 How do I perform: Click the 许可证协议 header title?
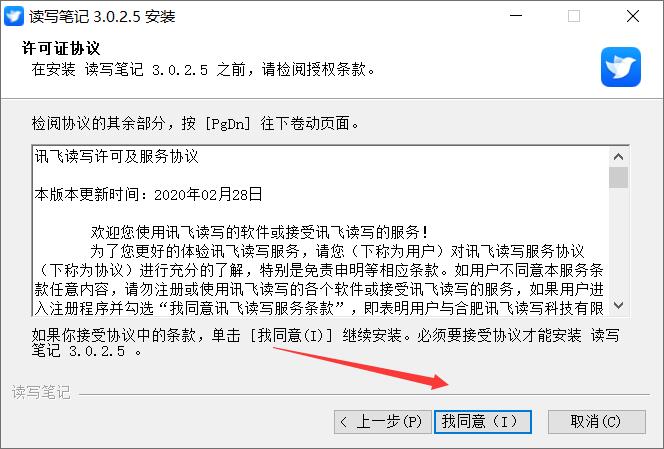[x=61, y=48]
